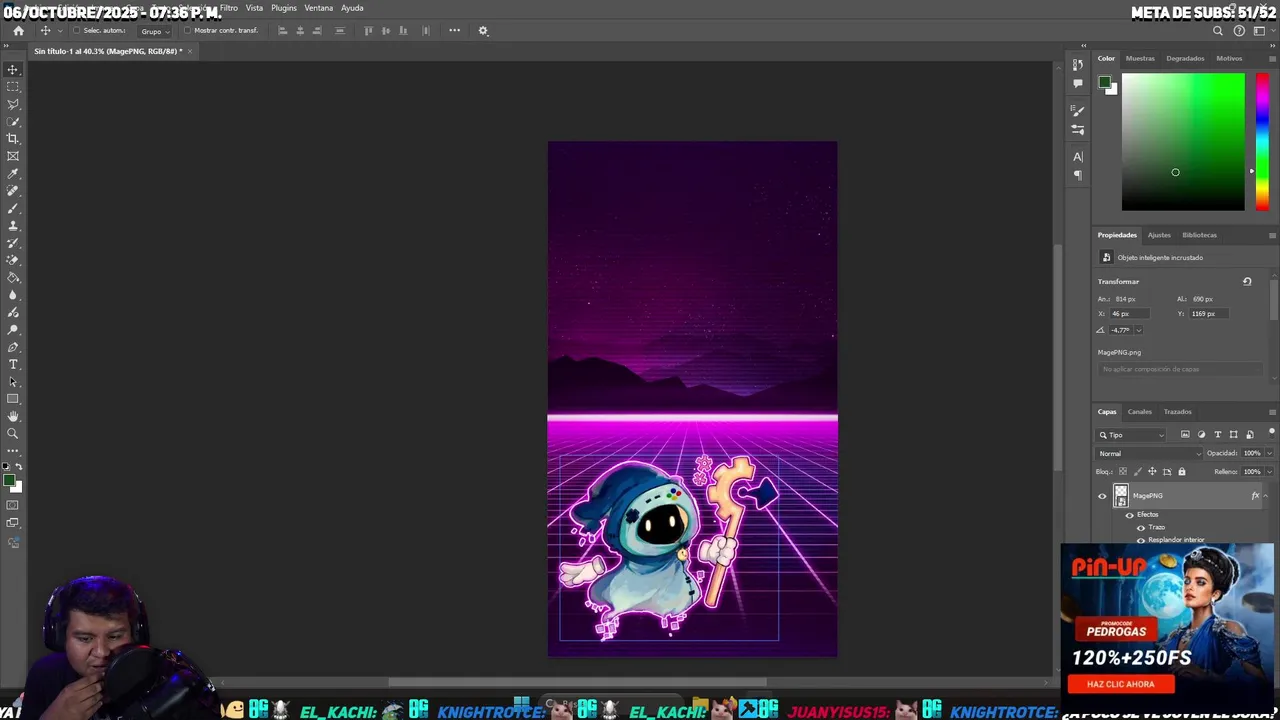Toggle lock all padlock icon
This screenshot has height=720, width=1280.
coord(1181,471)
